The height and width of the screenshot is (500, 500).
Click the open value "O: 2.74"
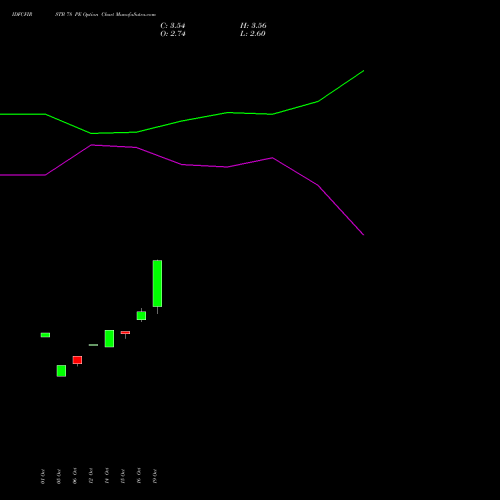pos(173,34)
